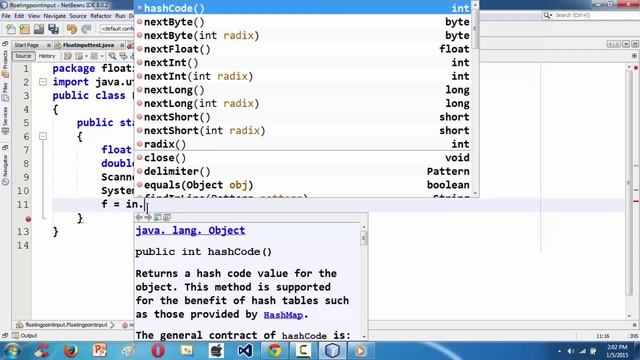
Task: Select radix() in the completion list
Action: coord(303,144)
